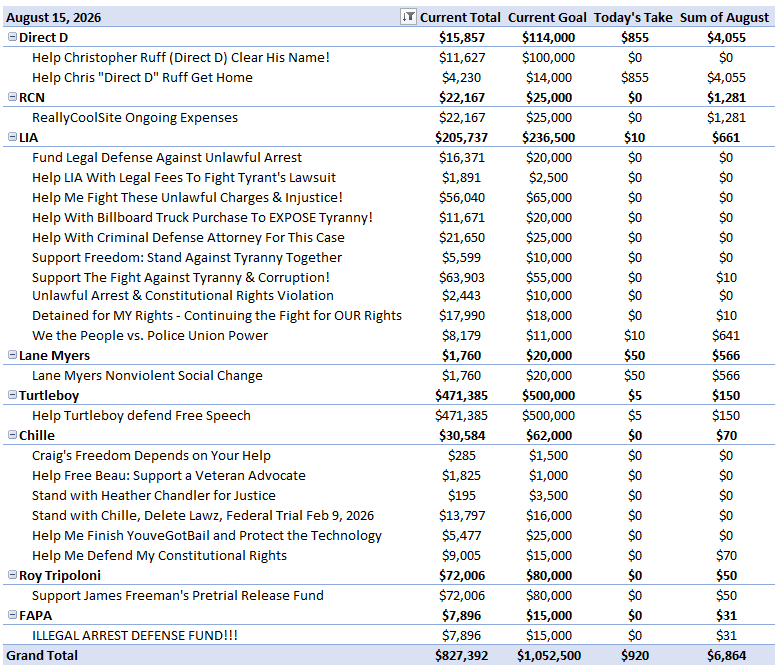This screenshot has width=777, height=669.
Task: Select LIA current total $205,737
Action: click(x=461, y=137)
